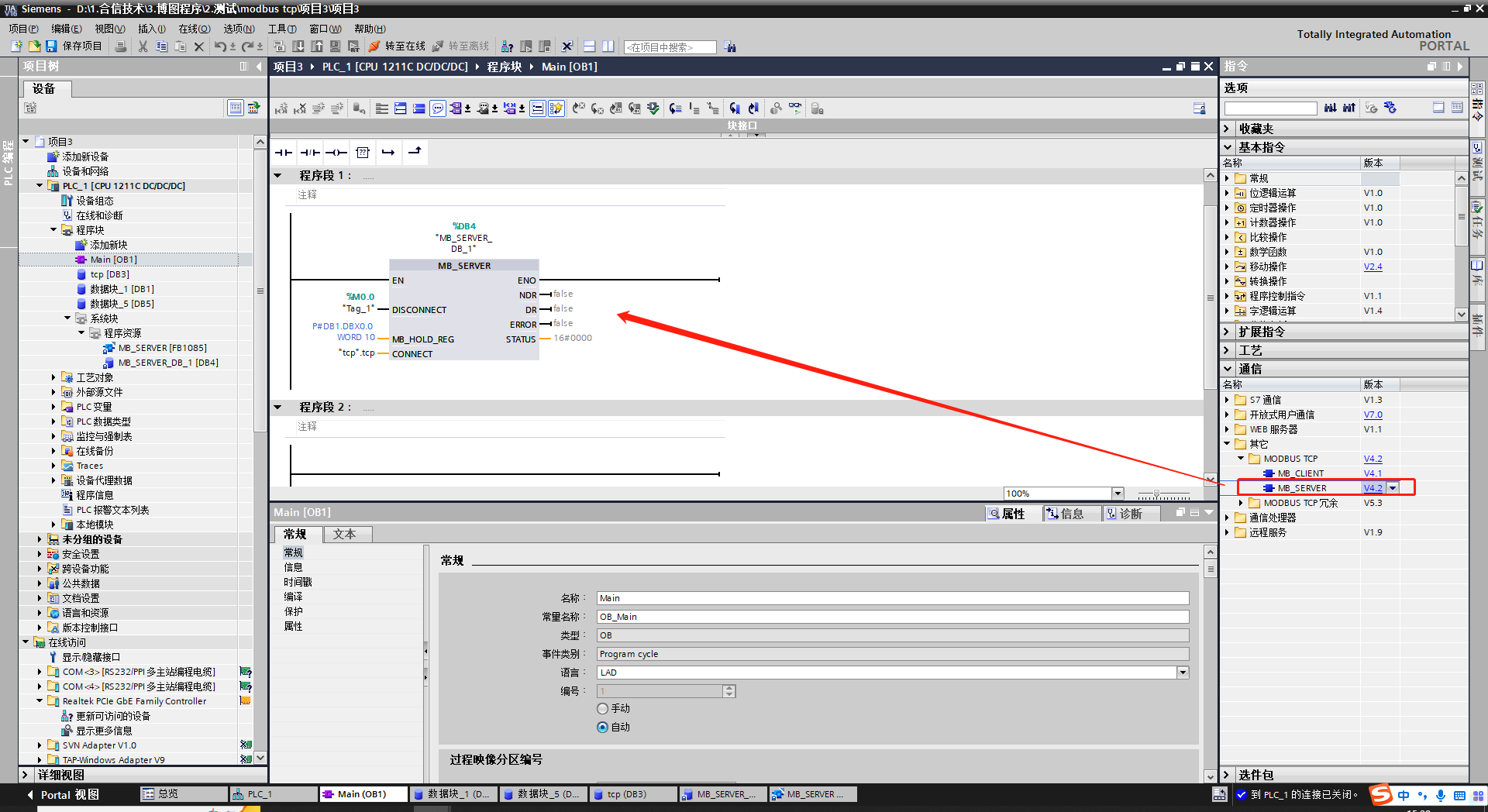Click the 名称 field containing Main

pyautogui.click(x=893, y=598)
